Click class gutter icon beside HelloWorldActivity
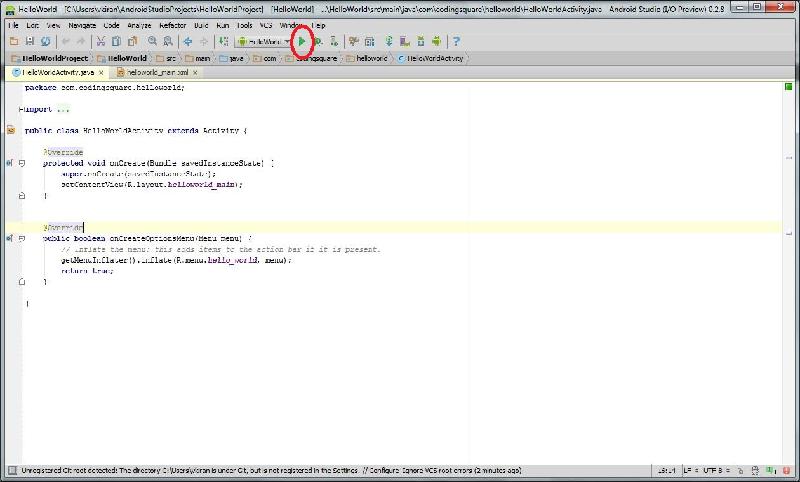The image size is (800, 482). pyautogui.click(x=11, y=130)
